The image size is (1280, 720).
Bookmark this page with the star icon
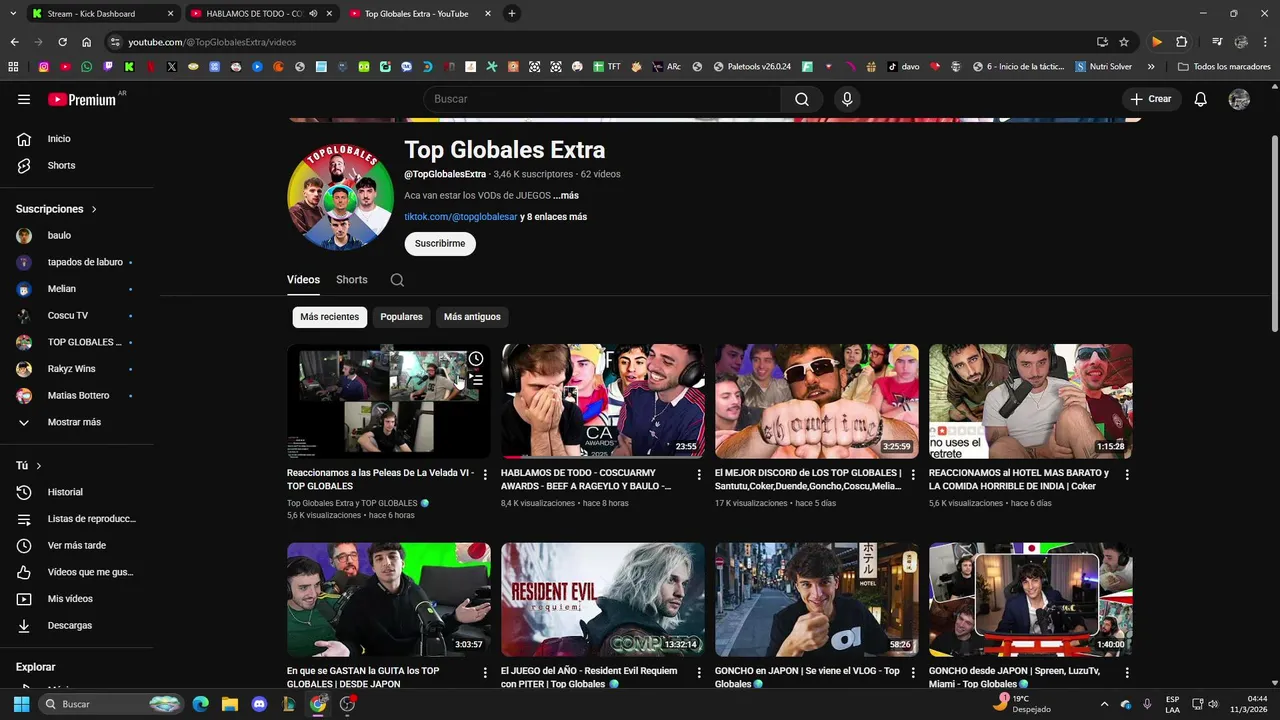[1124, 42]
